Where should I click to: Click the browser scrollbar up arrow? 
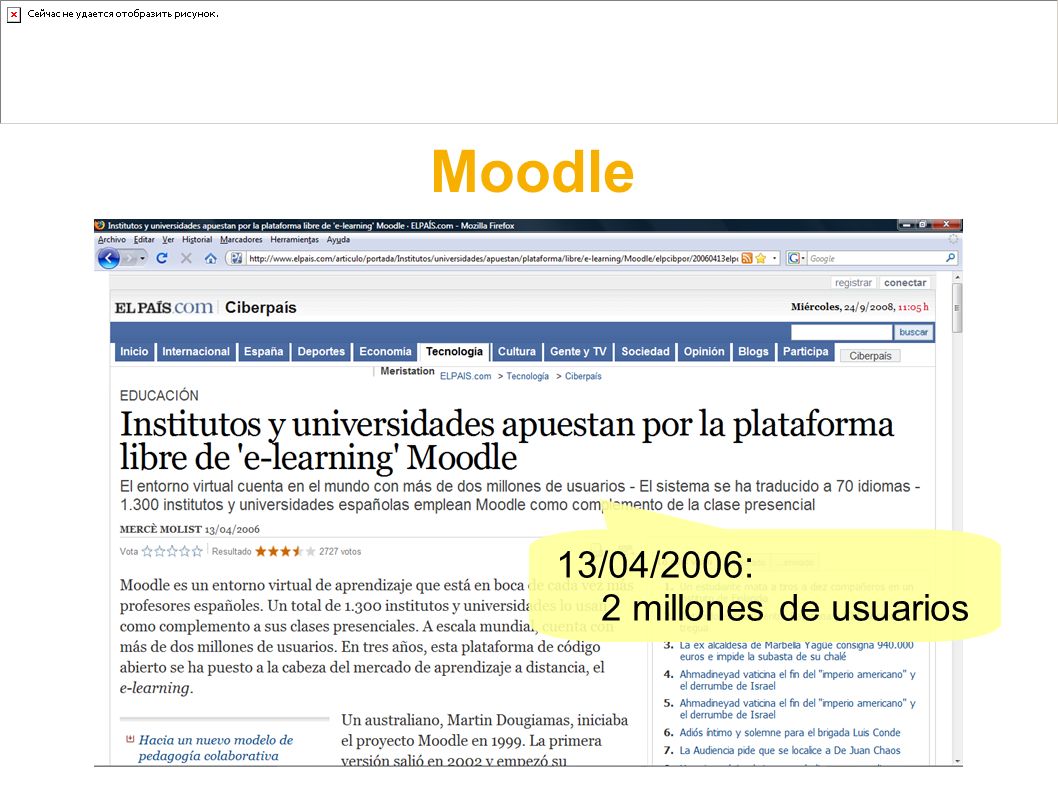tap(957, 277)
